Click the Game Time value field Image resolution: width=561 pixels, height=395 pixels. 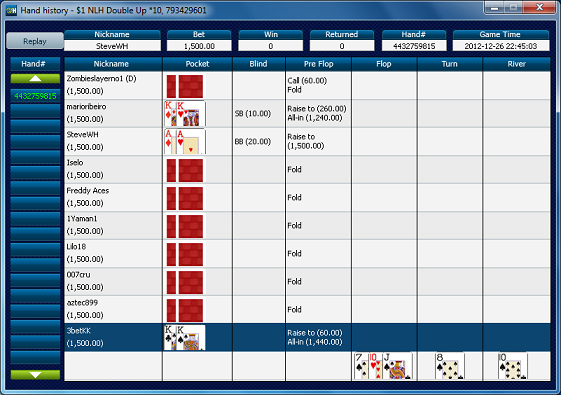click(501, 46)
